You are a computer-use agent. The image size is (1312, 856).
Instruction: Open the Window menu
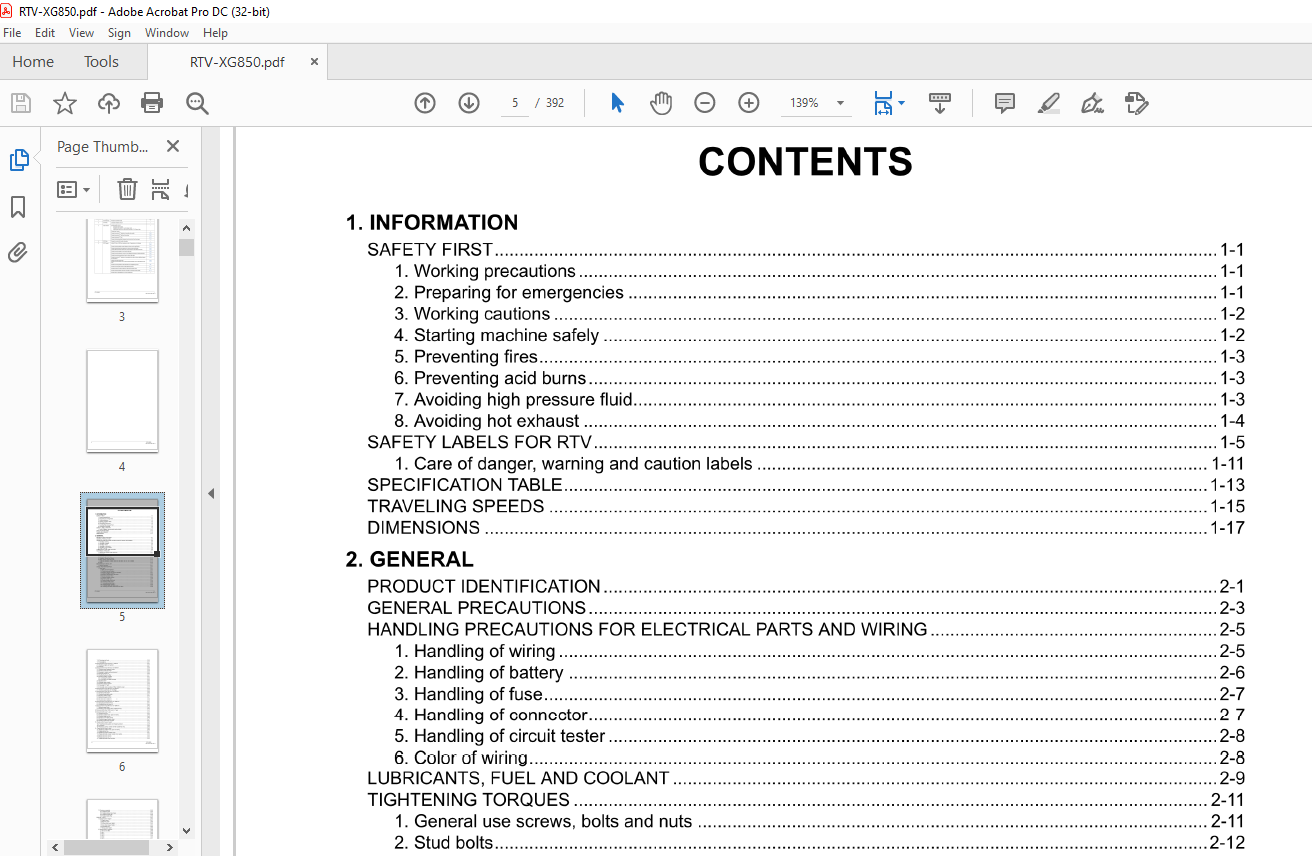(167, 33)
